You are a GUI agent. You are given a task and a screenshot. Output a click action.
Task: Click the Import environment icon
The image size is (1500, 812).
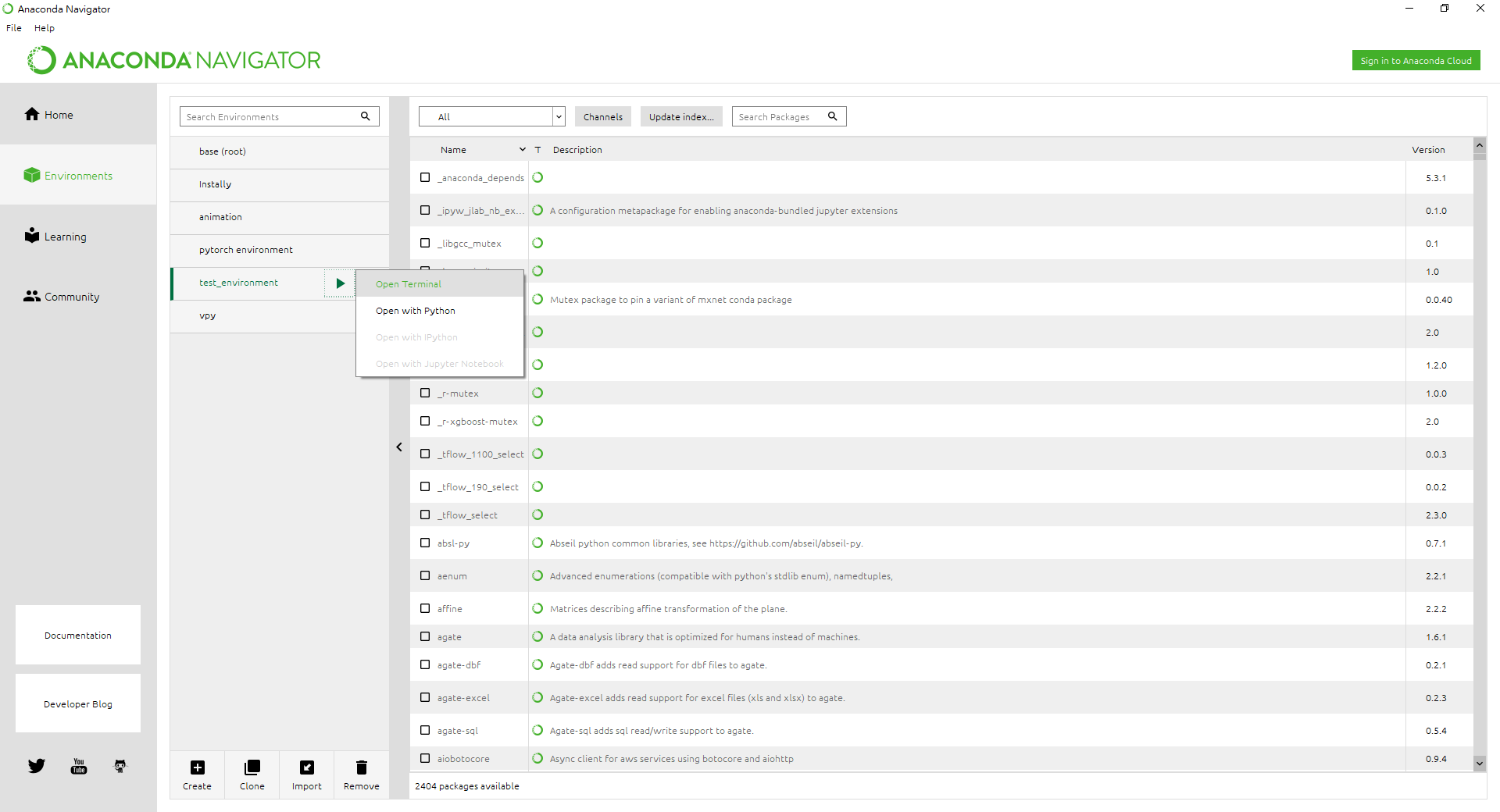point(306,767)
